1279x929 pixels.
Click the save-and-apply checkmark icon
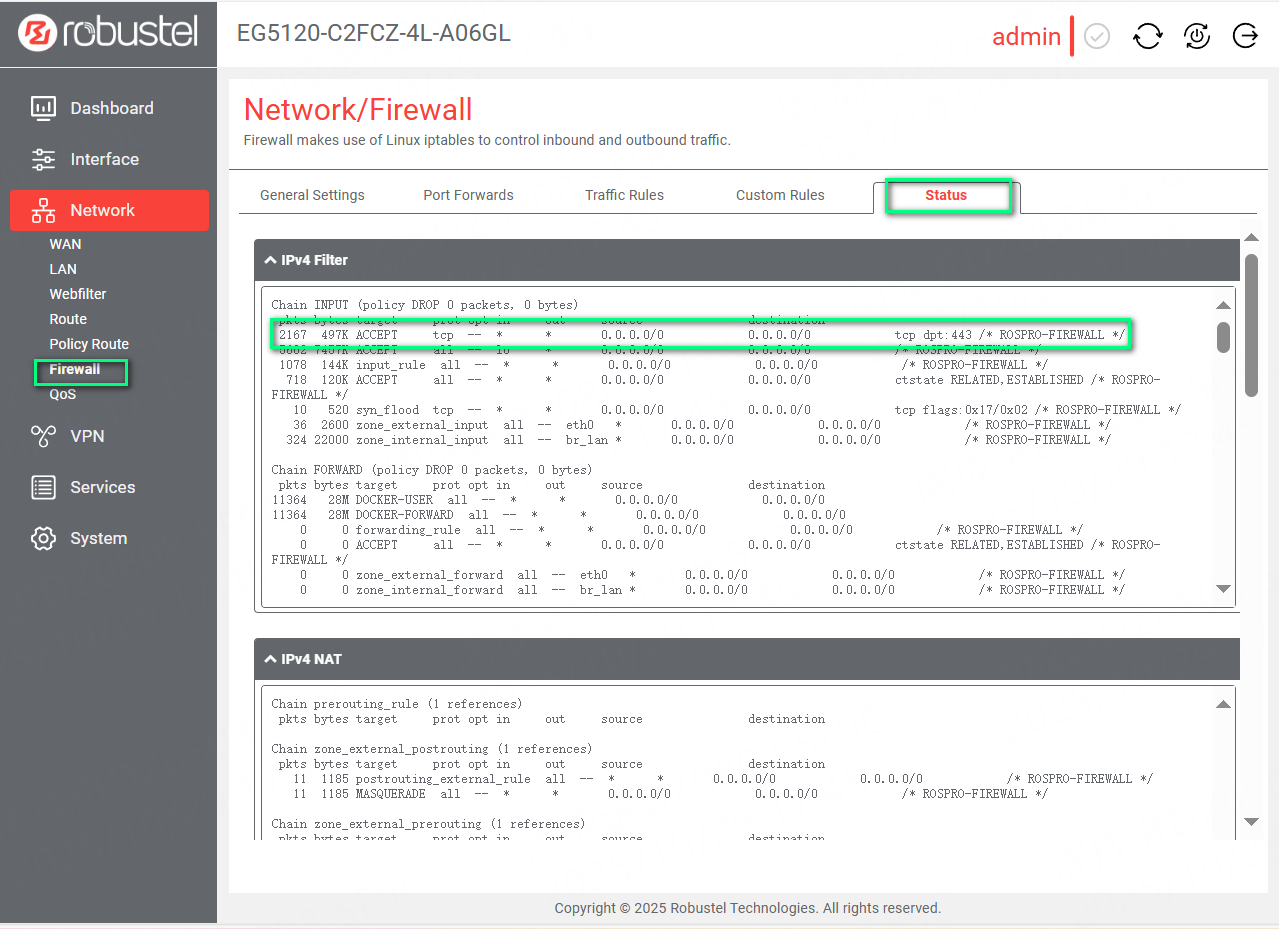(x=1097, y=37)
